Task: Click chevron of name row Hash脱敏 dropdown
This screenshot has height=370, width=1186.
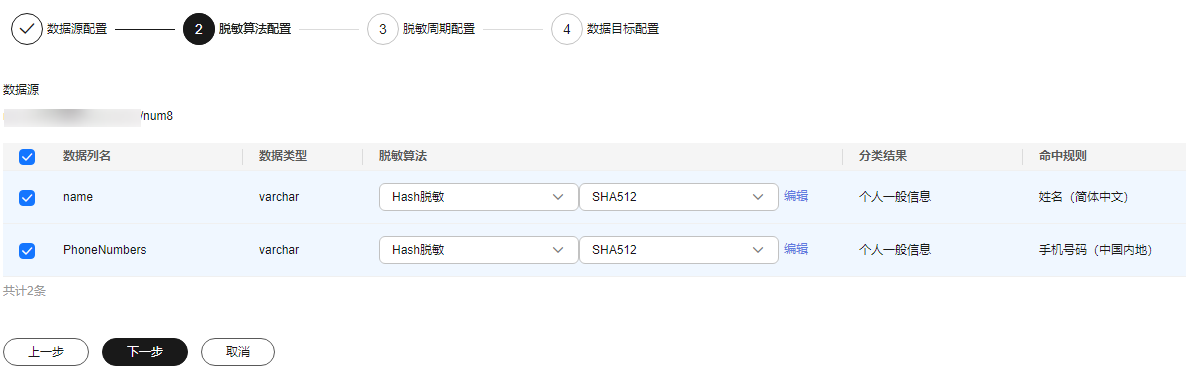Action: (x=559, y=197)
